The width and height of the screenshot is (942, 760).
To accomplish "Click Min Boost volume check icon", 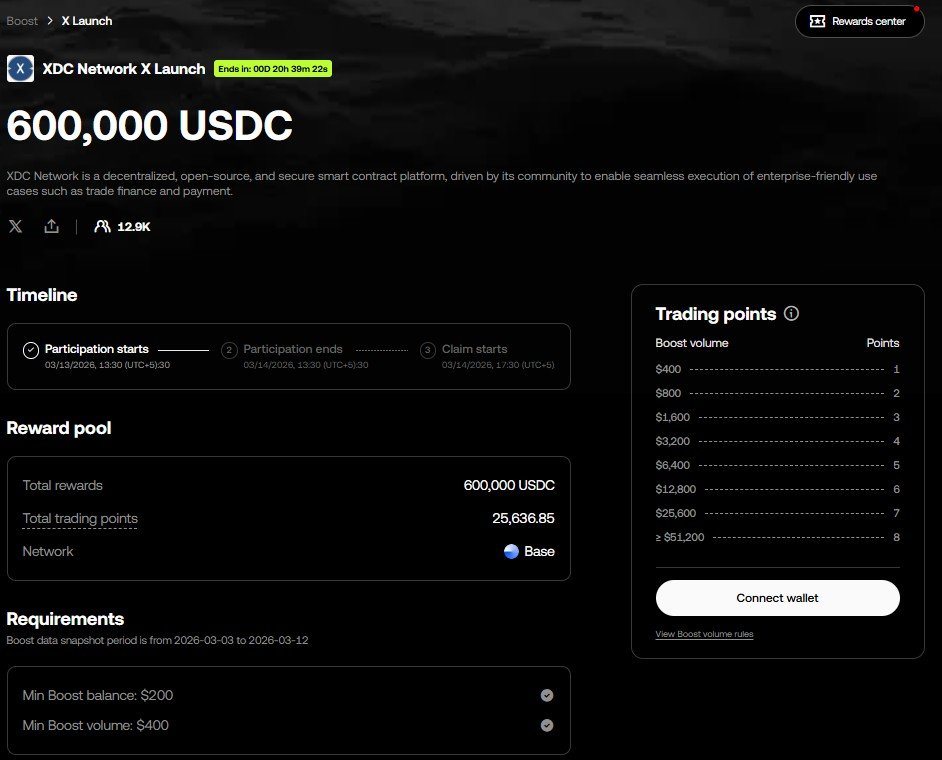I will [547, 725].
